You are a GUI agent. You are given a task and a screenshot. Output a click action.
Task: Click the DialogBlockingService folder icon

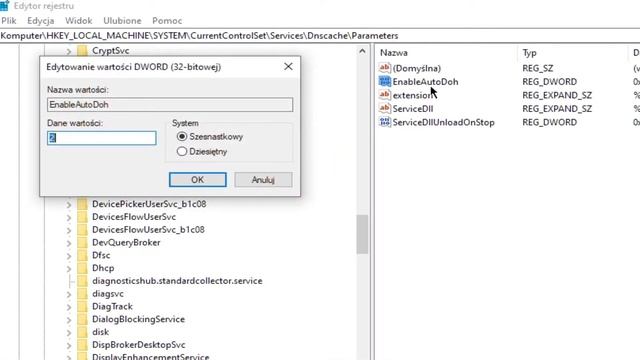(82, 319)
